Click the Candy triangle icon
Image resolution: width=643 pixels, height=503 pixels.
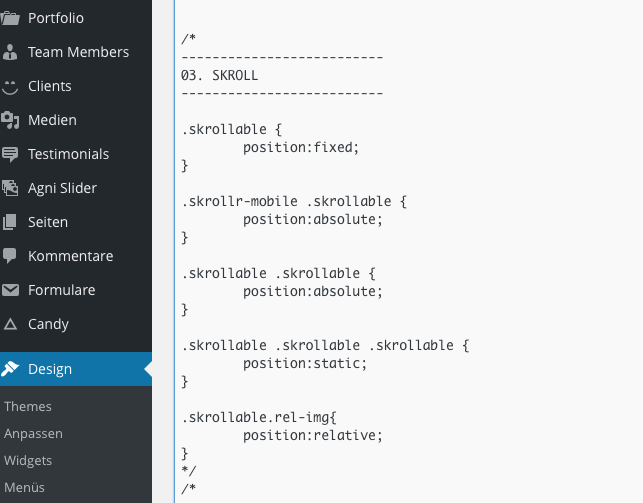click(10, 324)
